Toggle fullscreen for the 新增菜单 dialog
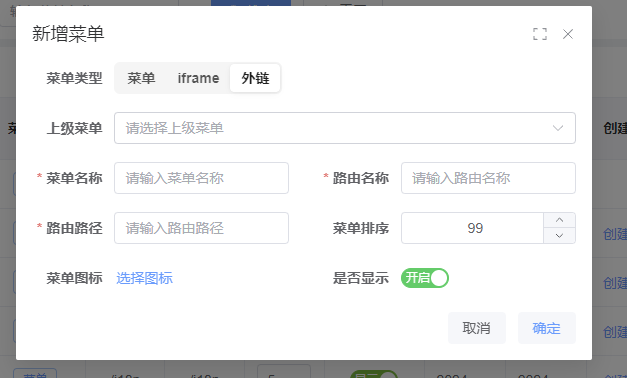627x378 pixels. 540,34
